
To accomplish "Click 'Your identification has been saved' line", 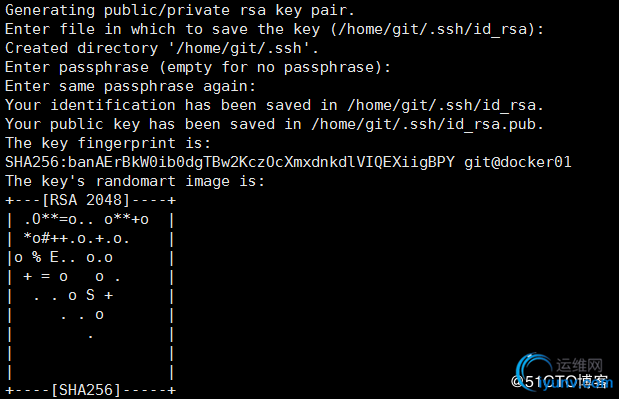I will point(274,105).
